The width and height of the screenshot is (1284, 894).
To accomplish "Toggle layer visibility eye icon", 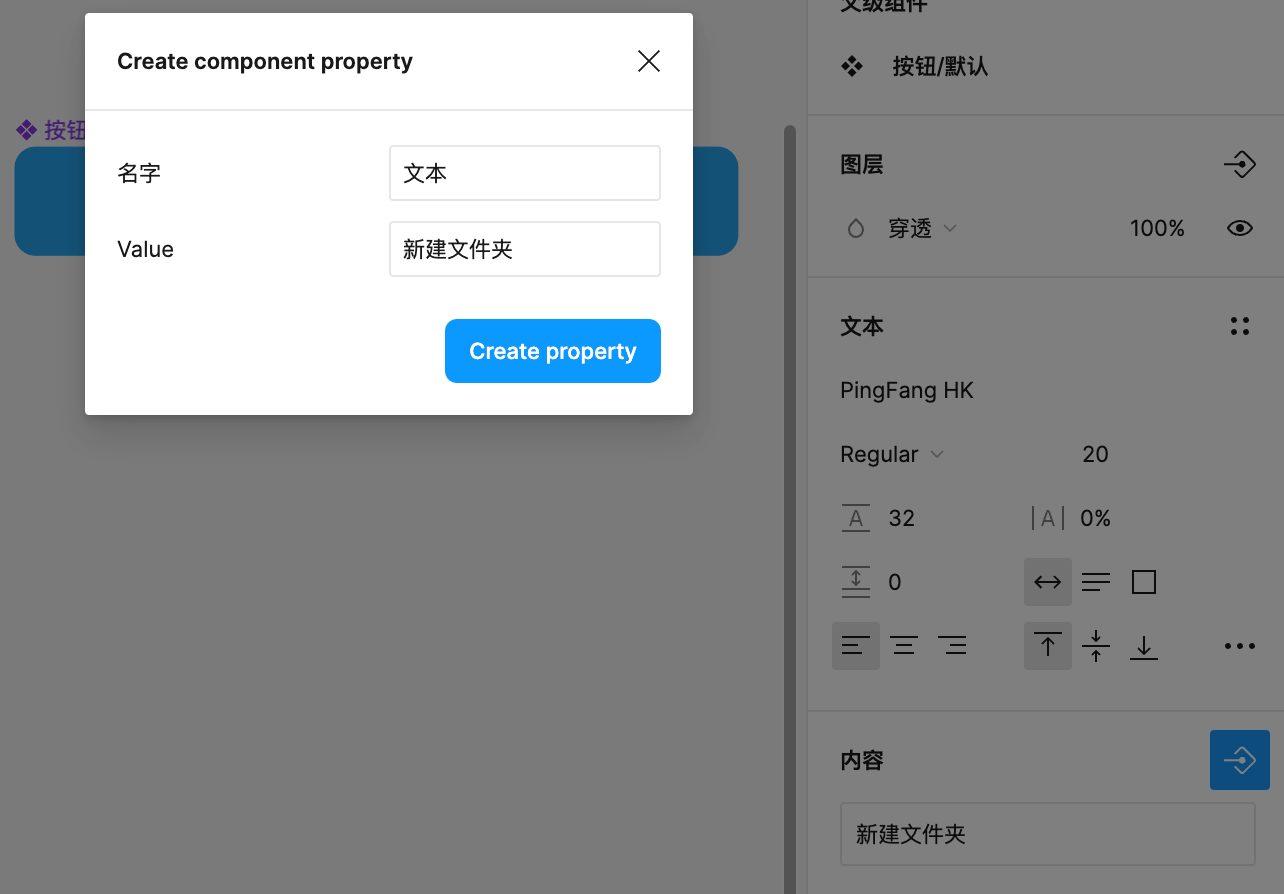I will pos(1239,229).
